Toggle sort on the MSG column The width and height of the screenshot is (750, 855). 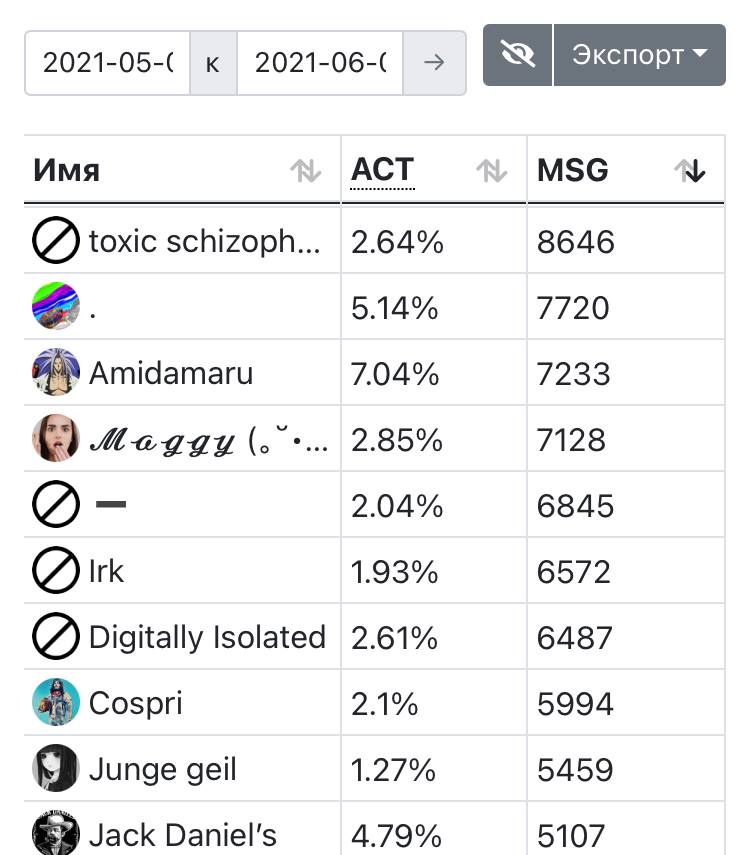(x=626, y=170)
